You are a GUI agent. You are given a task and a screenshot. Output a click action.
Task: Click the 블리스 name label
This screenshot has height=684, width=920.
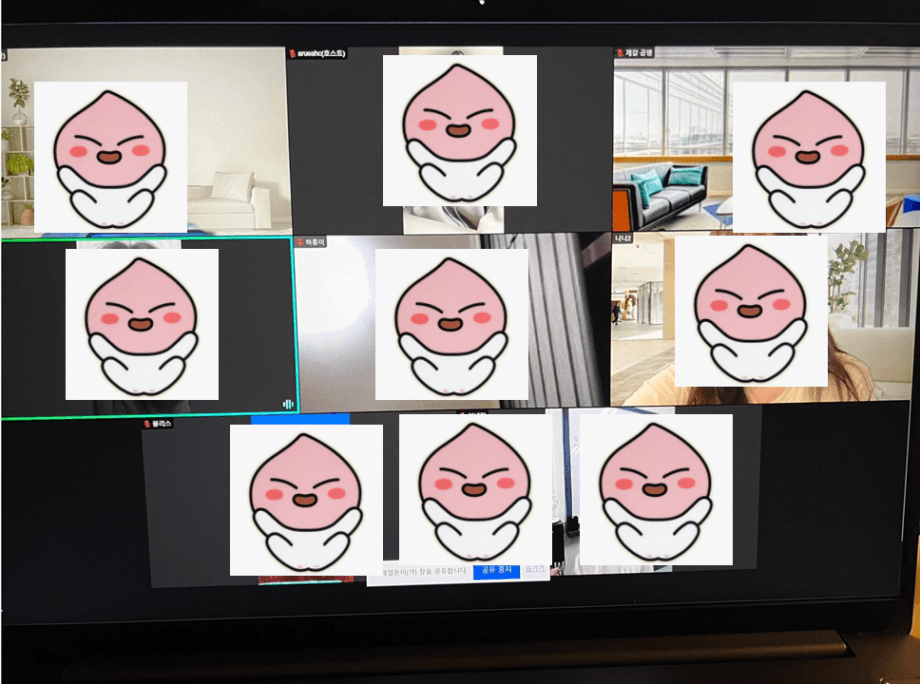(x=161, y=424)
